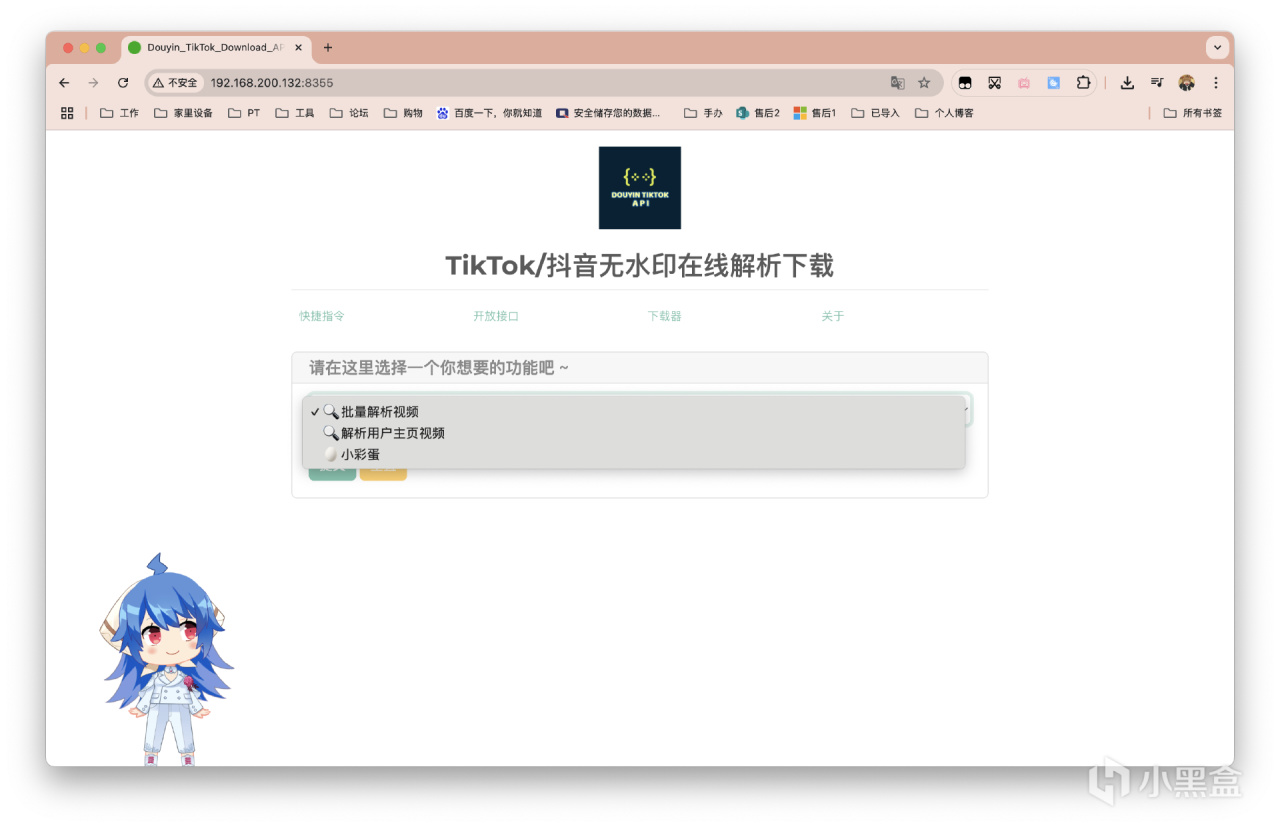
Task: Open the 快捷指令 link
Action: (x=322, y=316)
